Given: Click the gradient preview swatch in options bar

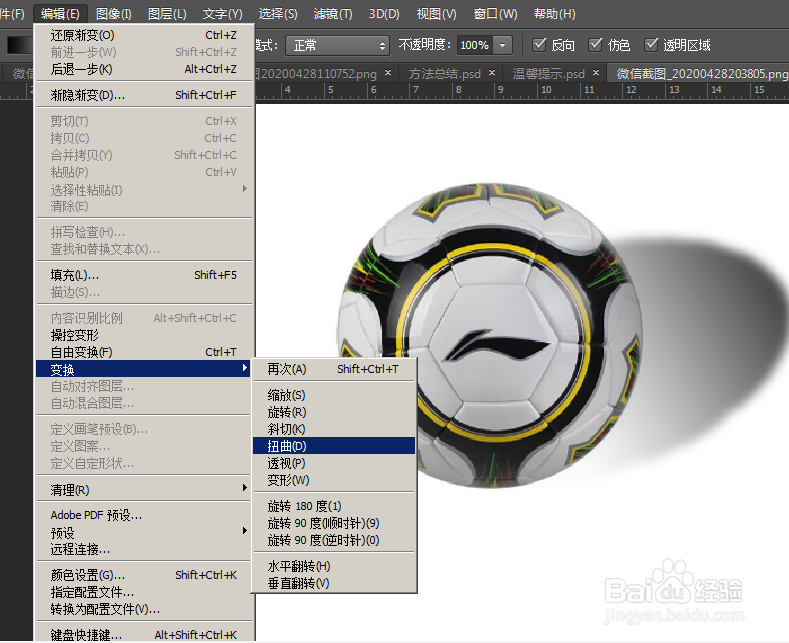Looking at the screenshot, I should 20,45.
